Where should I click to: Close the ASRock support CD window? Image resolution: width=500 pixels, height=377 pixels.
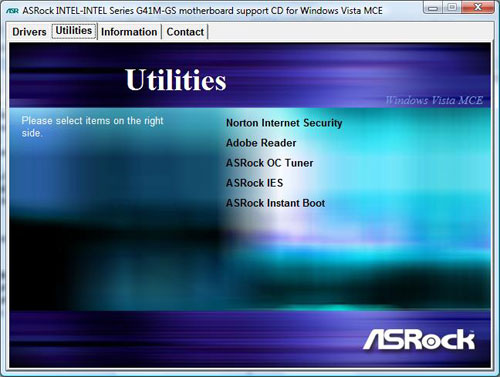478,7
